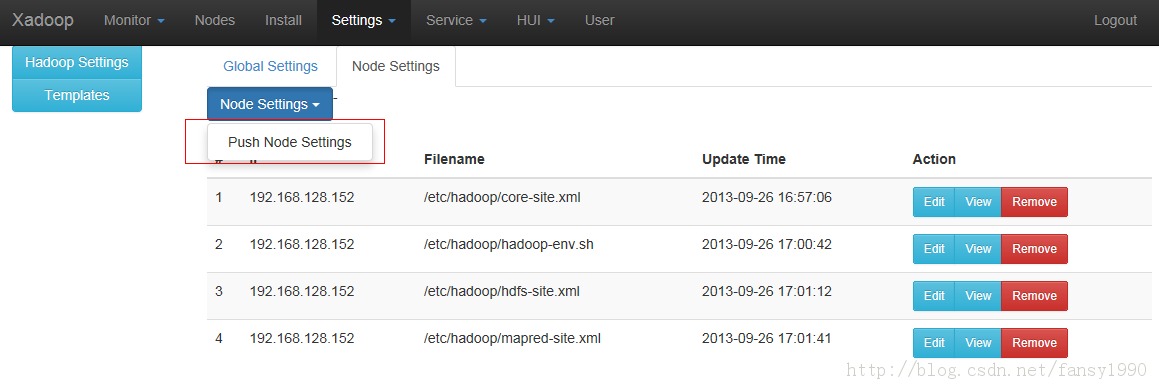Open Hadoop Settings in the sidebar
Image resolution: width=1159 pixels, height=390 pixels.
pos(77,63)
